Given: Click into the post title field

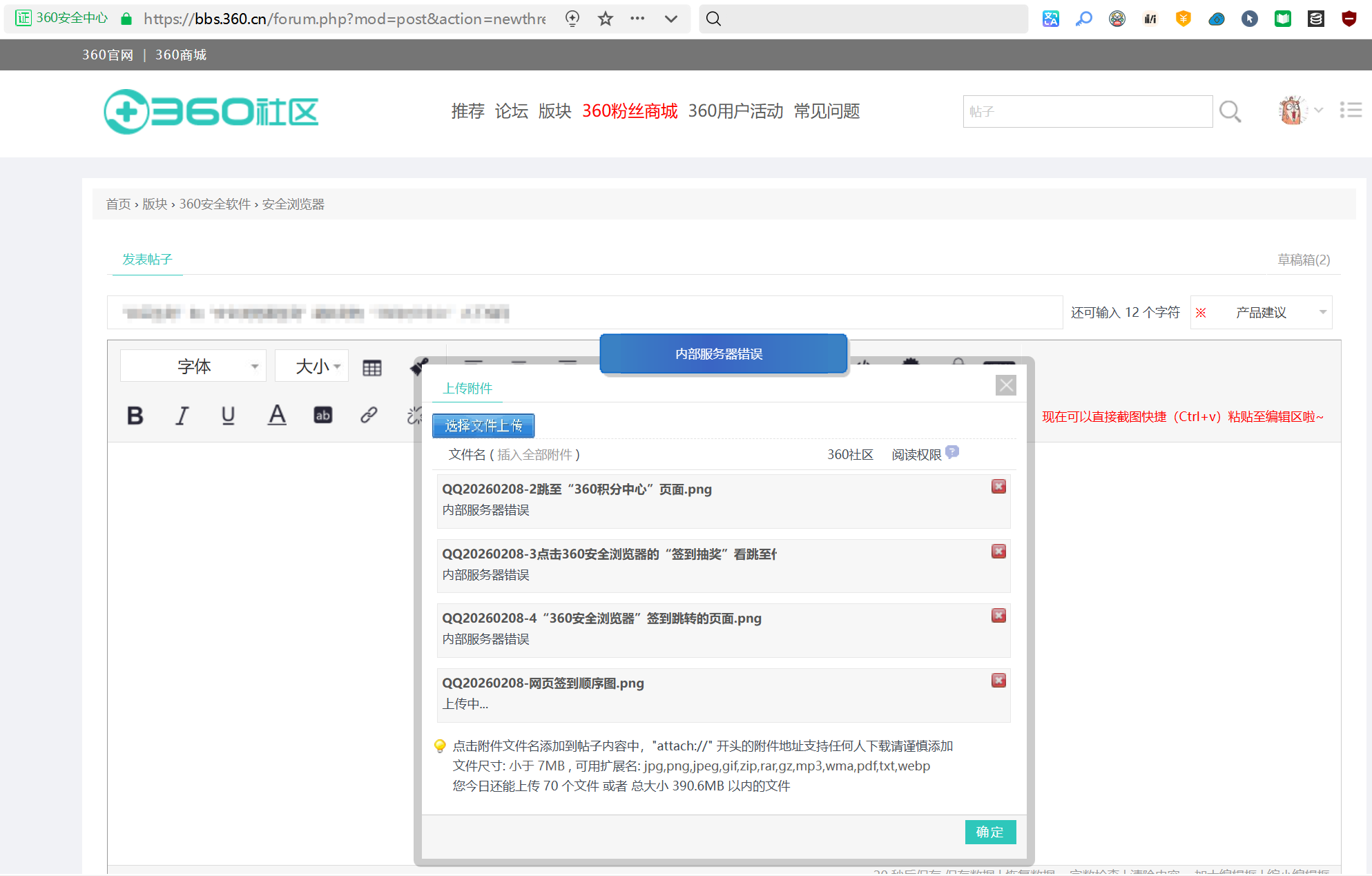Looking at the screenshot, I should [x=584, y=313].
